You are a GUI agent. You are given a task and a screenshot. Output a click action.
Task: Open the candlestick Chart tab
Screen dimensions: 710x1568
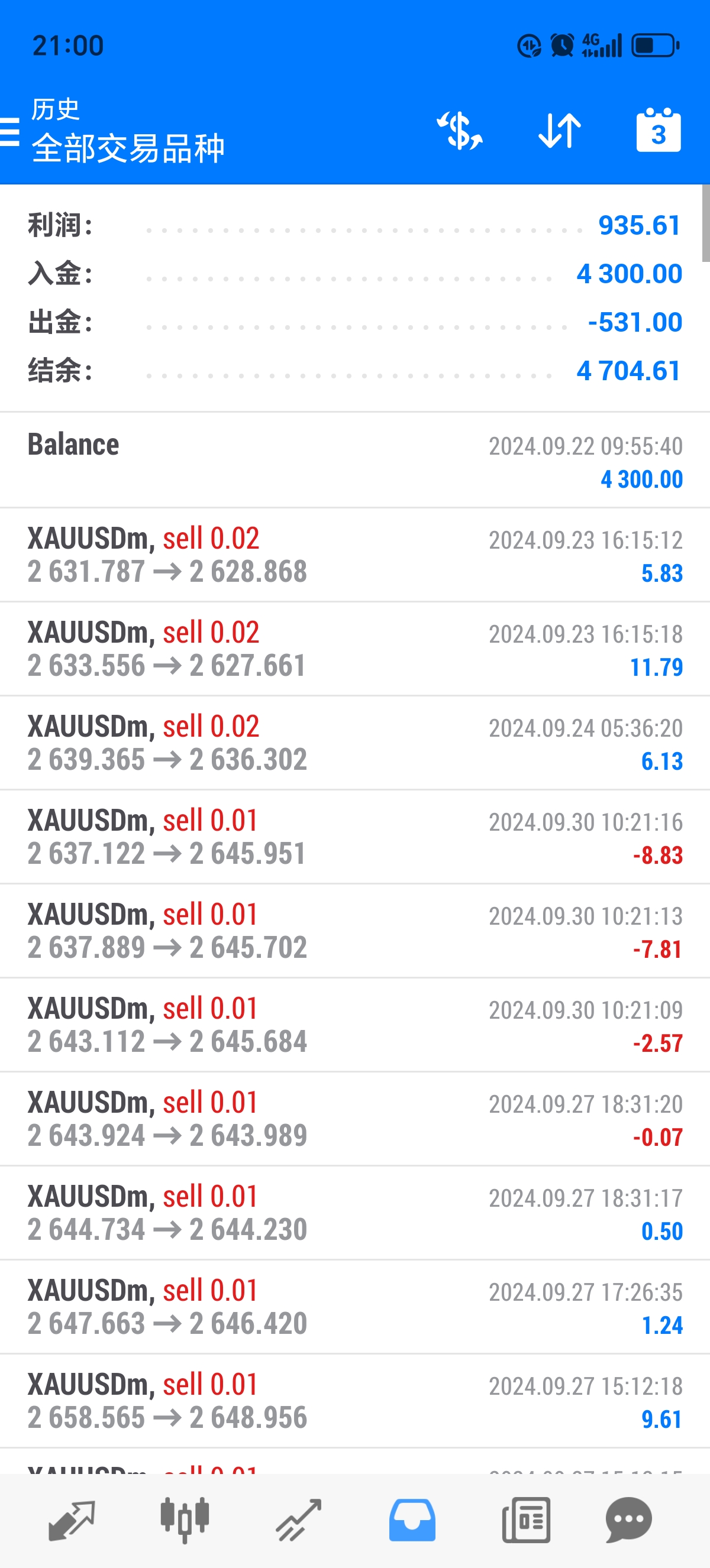click(x=185, y=1520)
